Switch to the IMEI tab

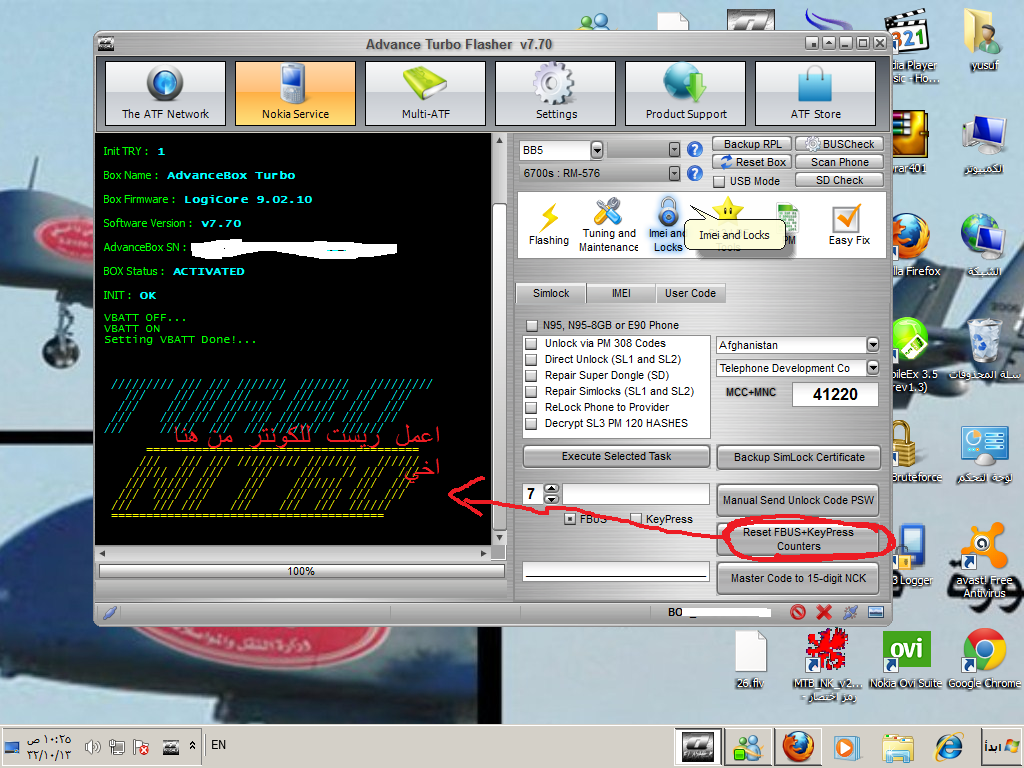[x=621, y=293]
